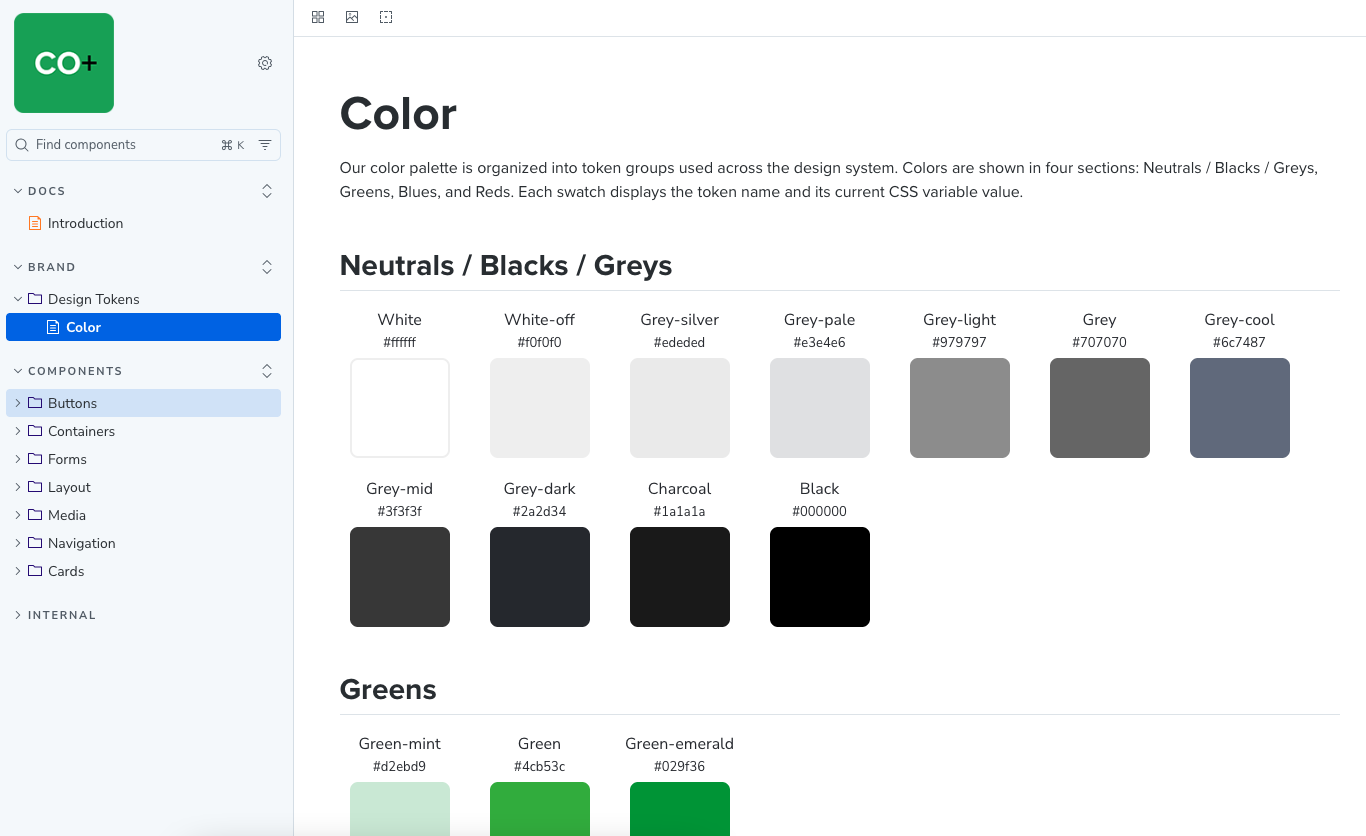Expand the INTERNAL section

pos(55,615)
